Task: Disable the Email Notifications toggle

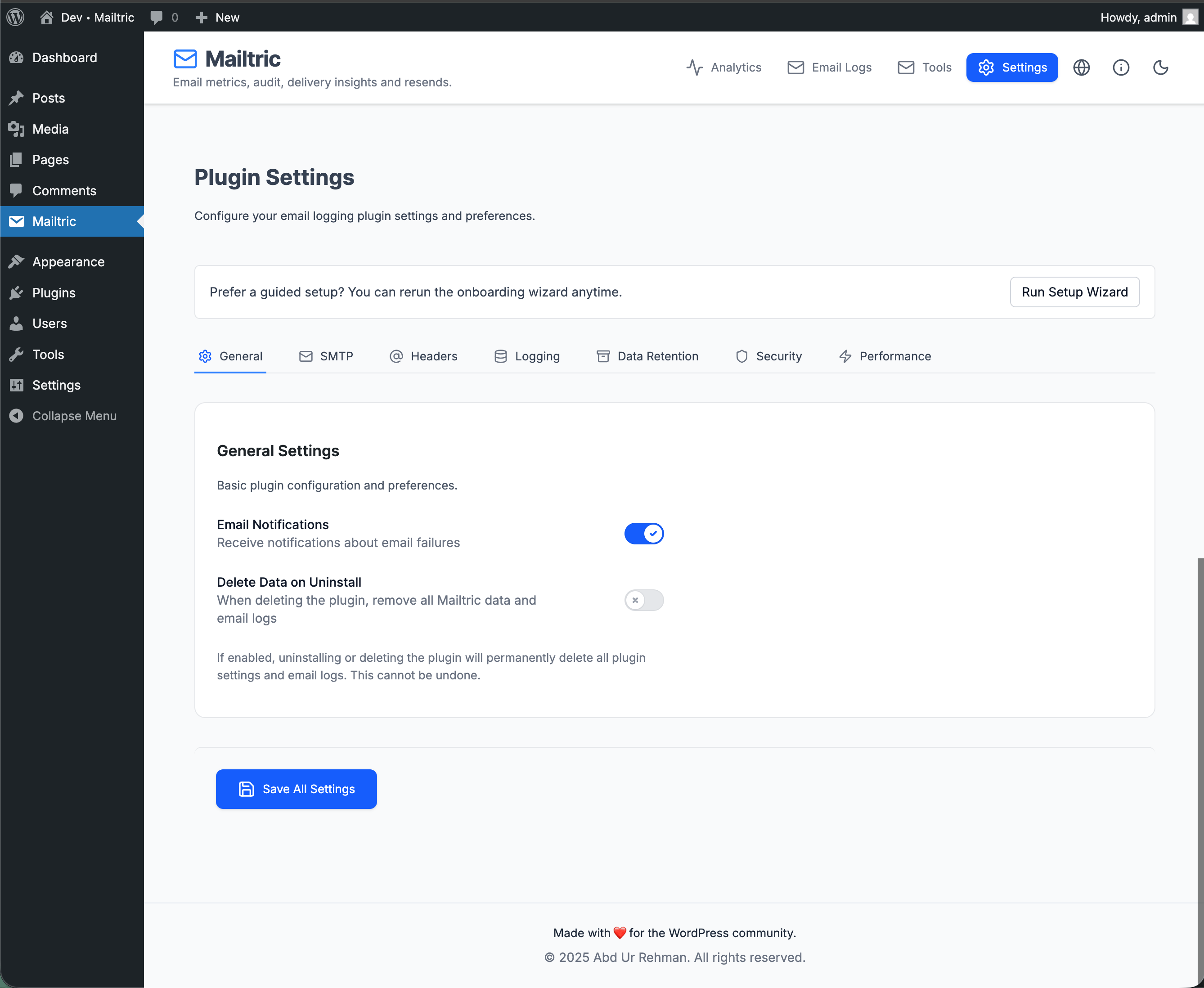Action: pyautogui.click(x=643, y=533)
